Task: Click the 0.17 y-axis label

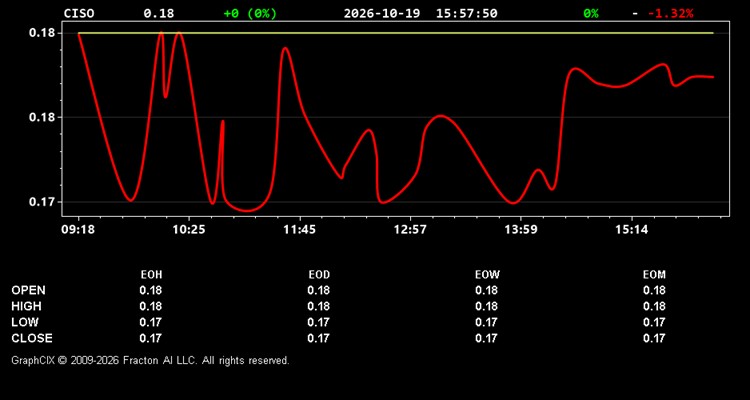Action: [x=42, y=202]
